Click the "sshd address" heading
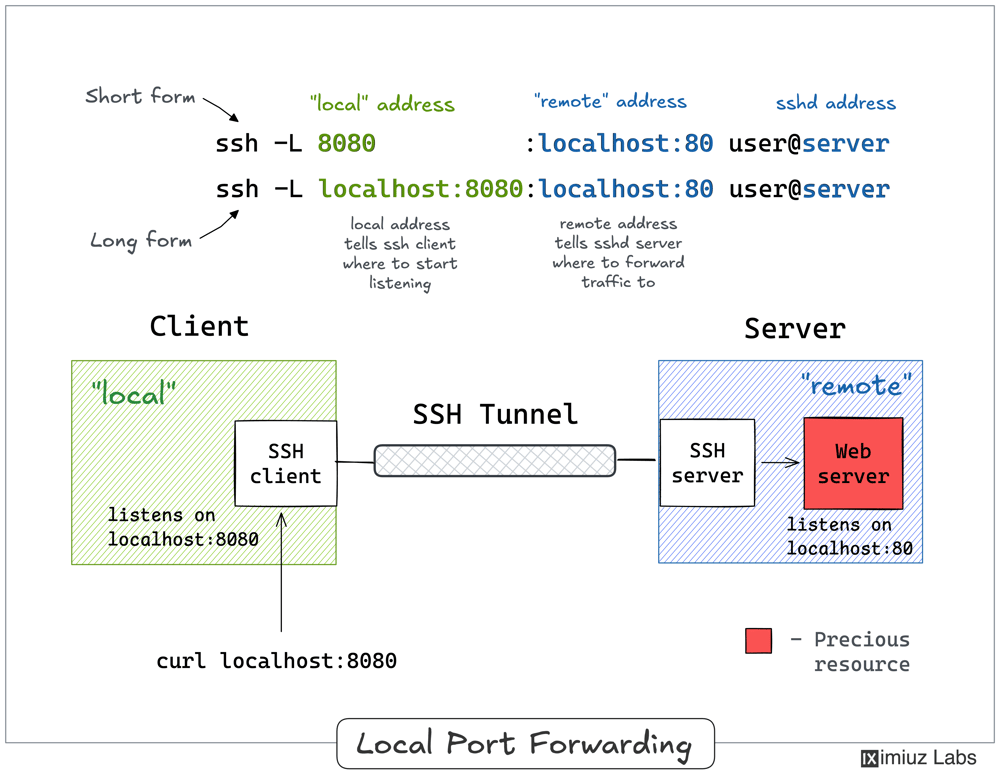This screenshot has width=1000, height=776. pos(835,103)
